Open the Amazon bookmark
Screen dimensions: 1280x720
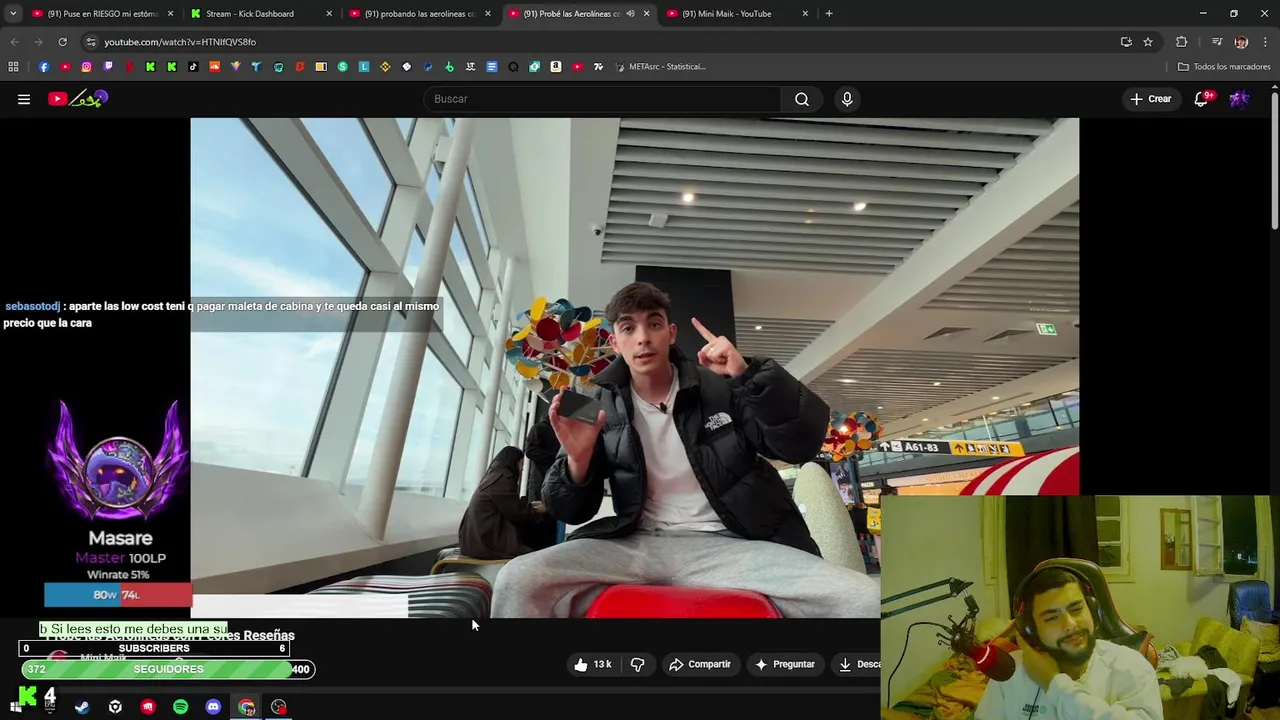coord(556,67)
